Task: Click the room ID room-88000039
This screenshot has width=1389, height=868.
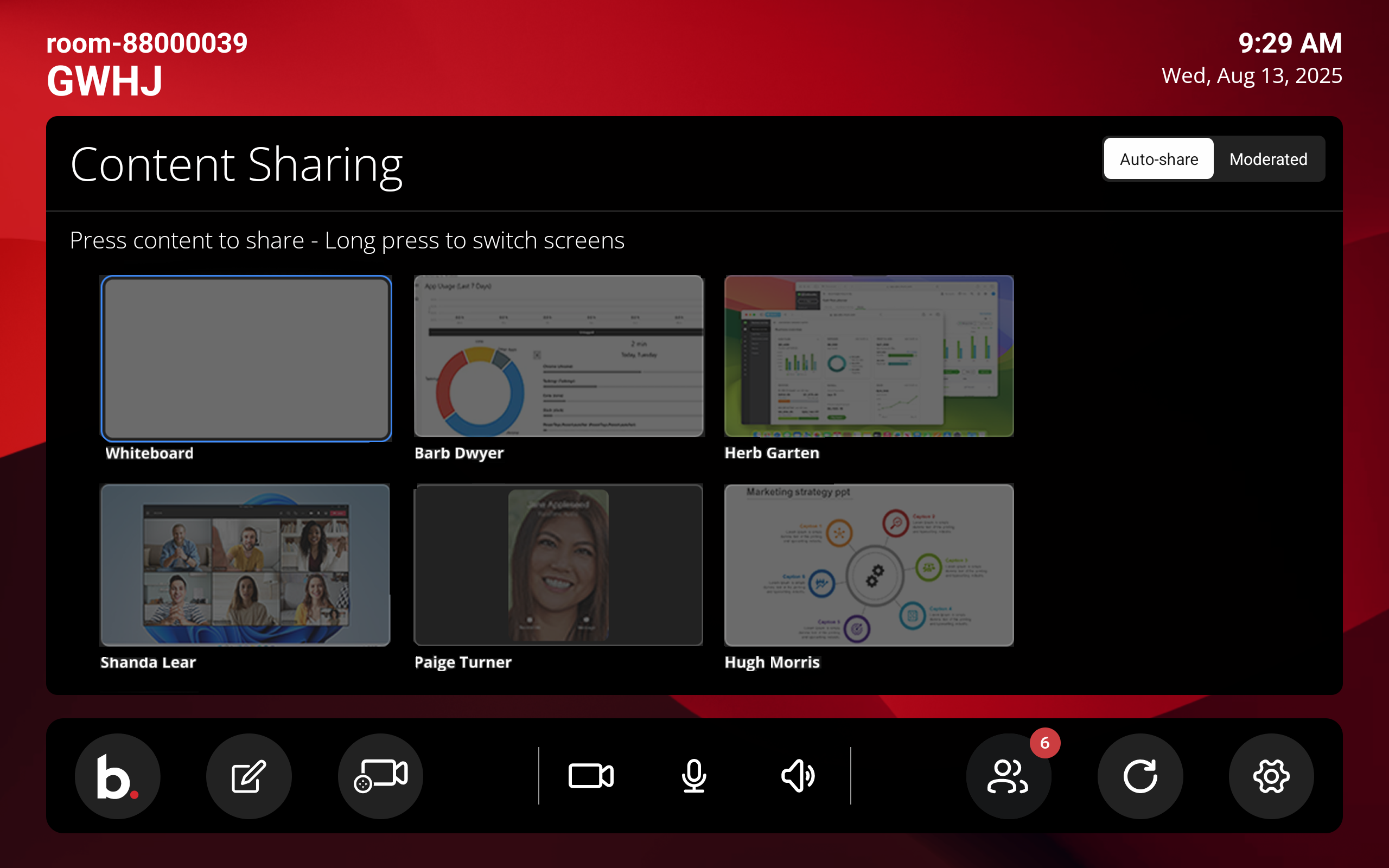Action: click(x=148, y=42)
